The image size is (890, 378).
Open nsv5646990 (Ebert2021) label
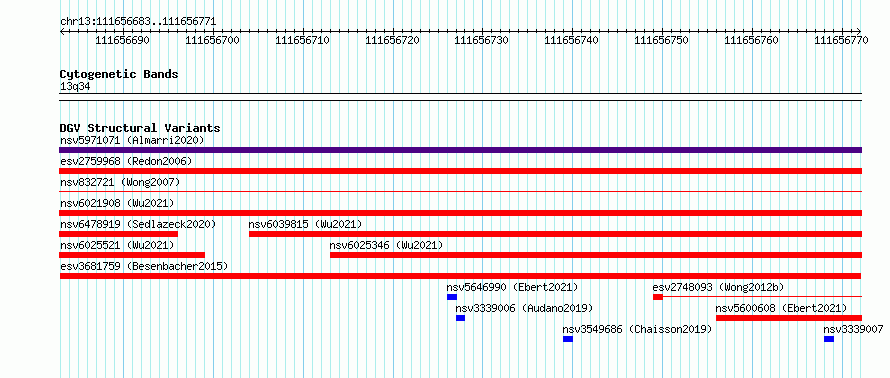pyautogui.click(x=513, y=287)
